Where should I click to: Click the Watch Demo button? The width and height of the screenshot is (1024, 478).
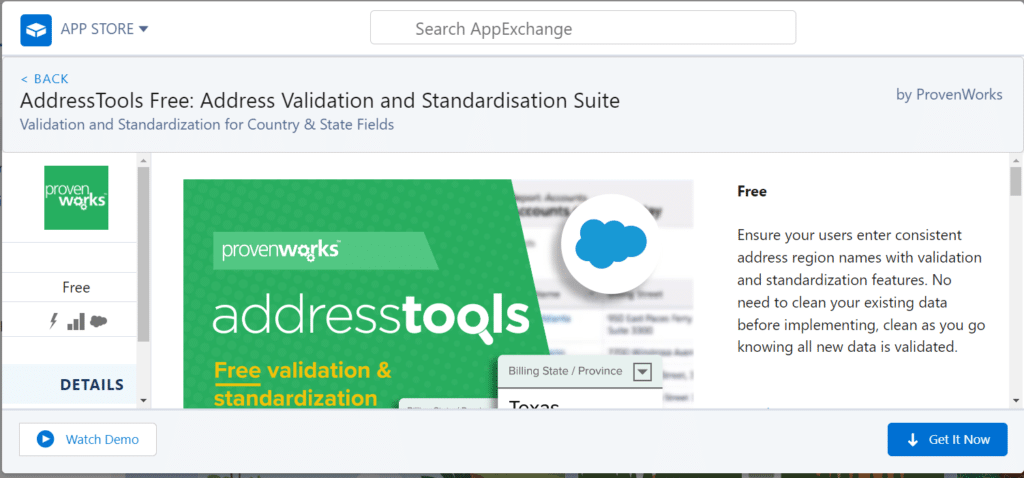(87, 439)
